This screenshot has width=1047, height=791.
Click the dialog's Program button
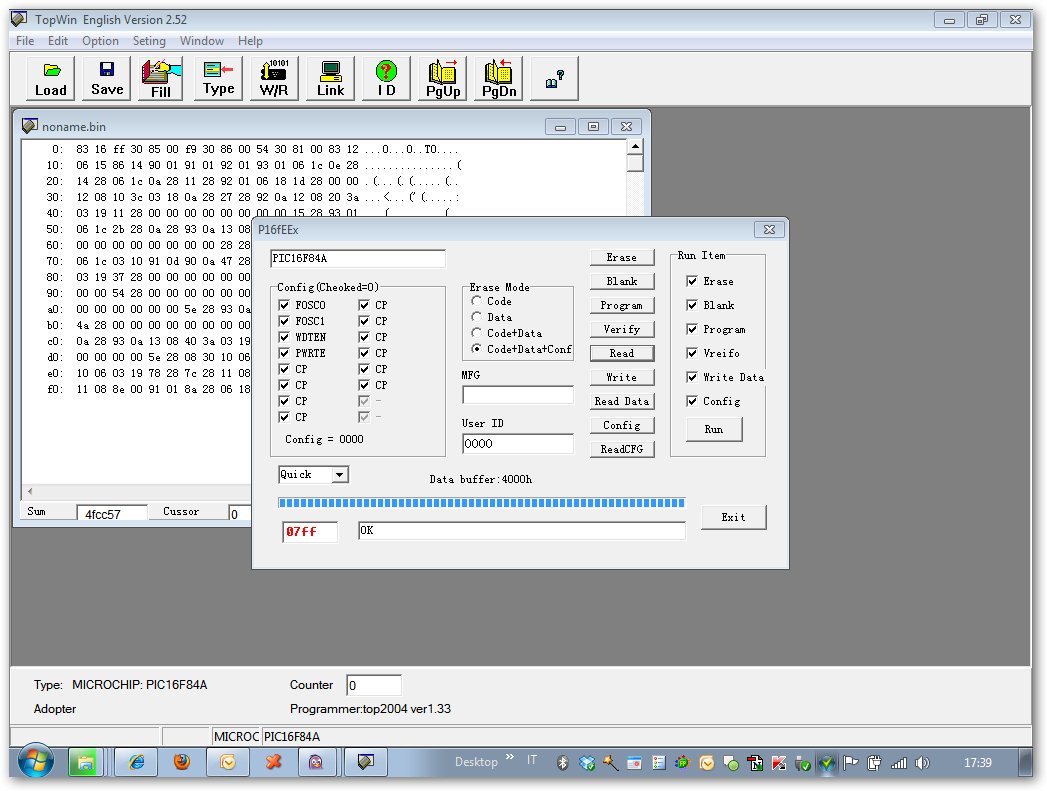click(622, 306)
